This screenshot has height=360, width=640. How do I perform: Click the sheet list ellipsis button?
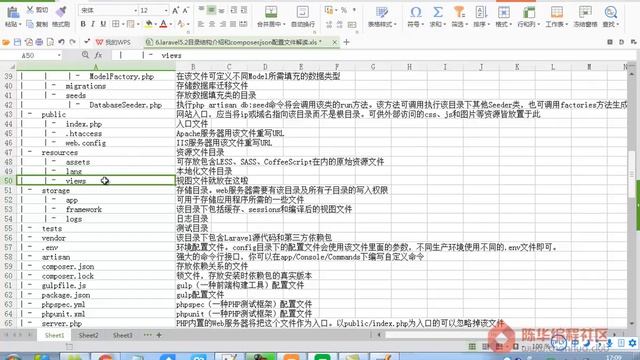(147, 335)
